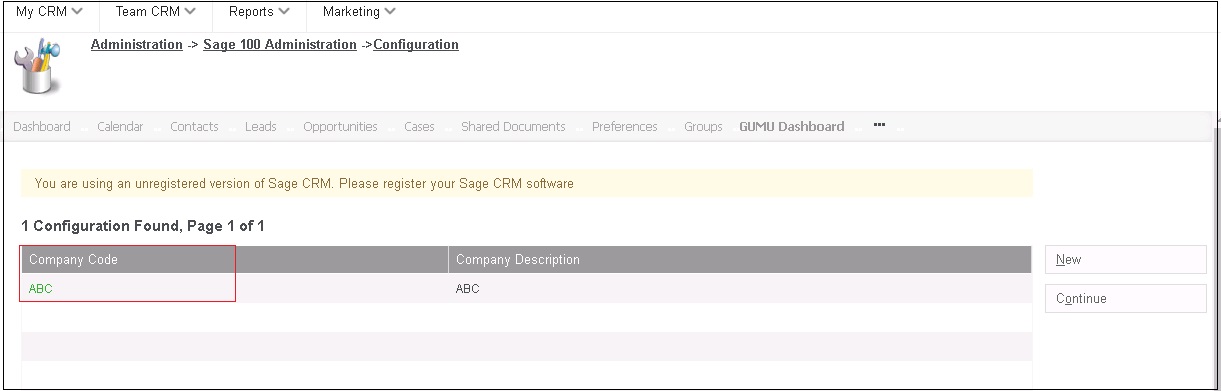Go to the Contacts tab
Viewport: 1221px width, 391px height.
pos(194,127)
